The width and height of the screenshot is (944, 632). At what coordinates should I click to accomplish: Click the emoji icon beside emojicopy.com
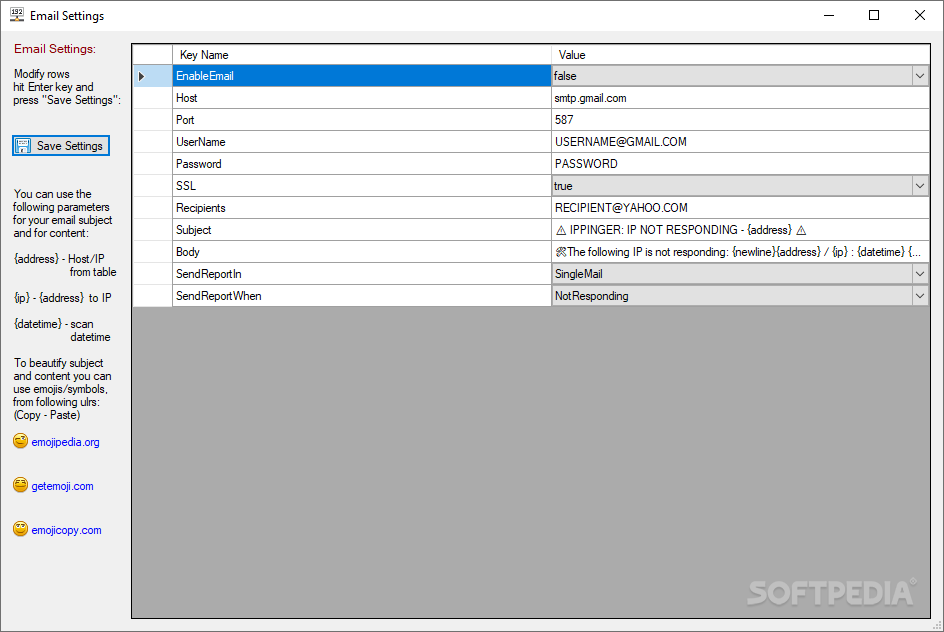pyautogui.click(x=20, y=529)
